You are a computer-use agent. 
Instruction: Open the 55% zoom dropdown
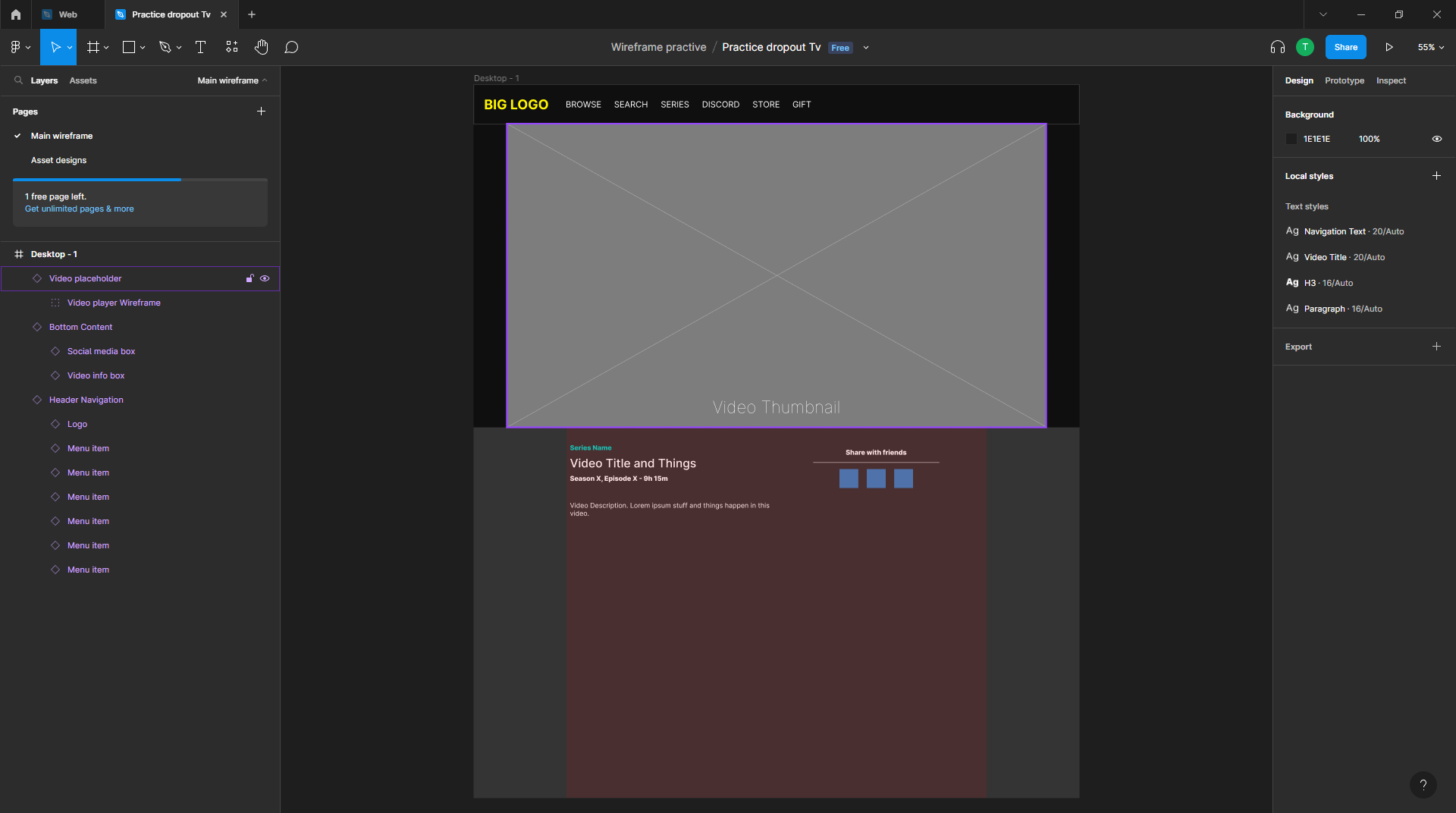[1430, 47]
